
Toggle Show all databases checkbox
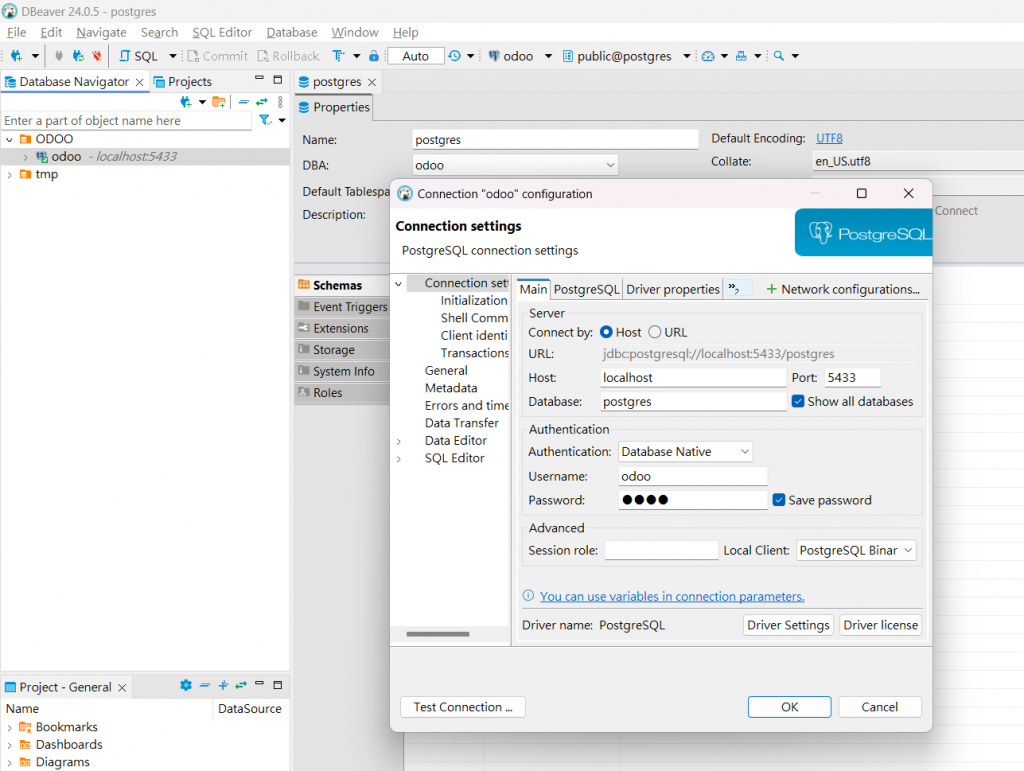click(798, 401)
